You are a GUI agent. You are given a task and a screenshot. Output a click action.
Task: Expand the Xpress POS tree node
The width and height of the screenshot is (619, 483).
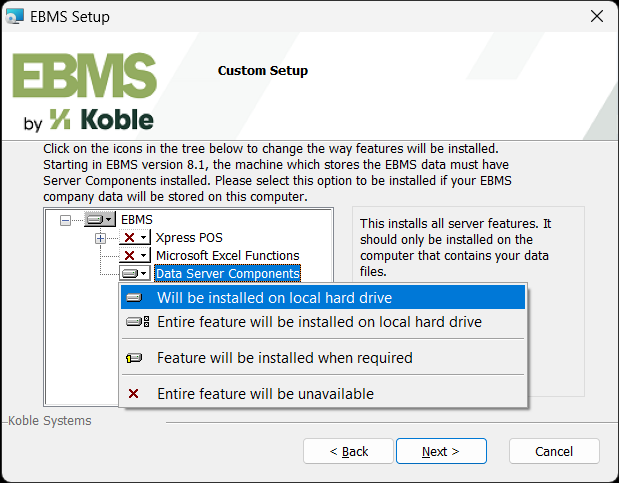click(x=100, y=238)
